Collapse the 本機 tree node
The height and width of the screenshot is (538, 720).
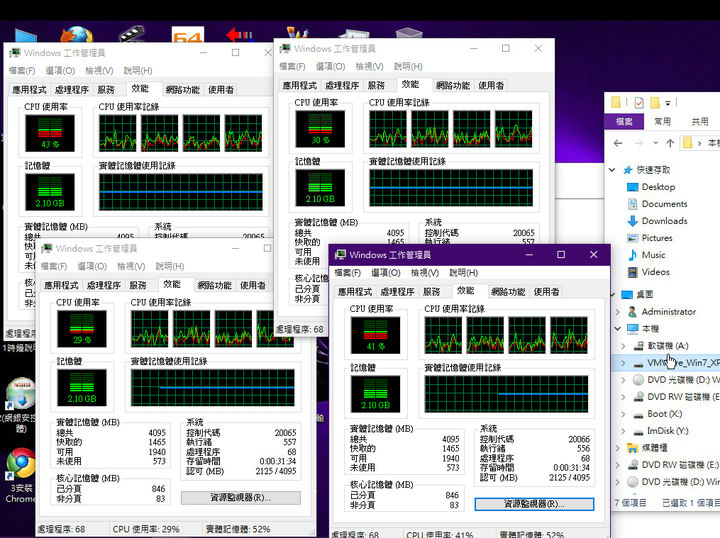pyautogui.click(x=618, y=329)
